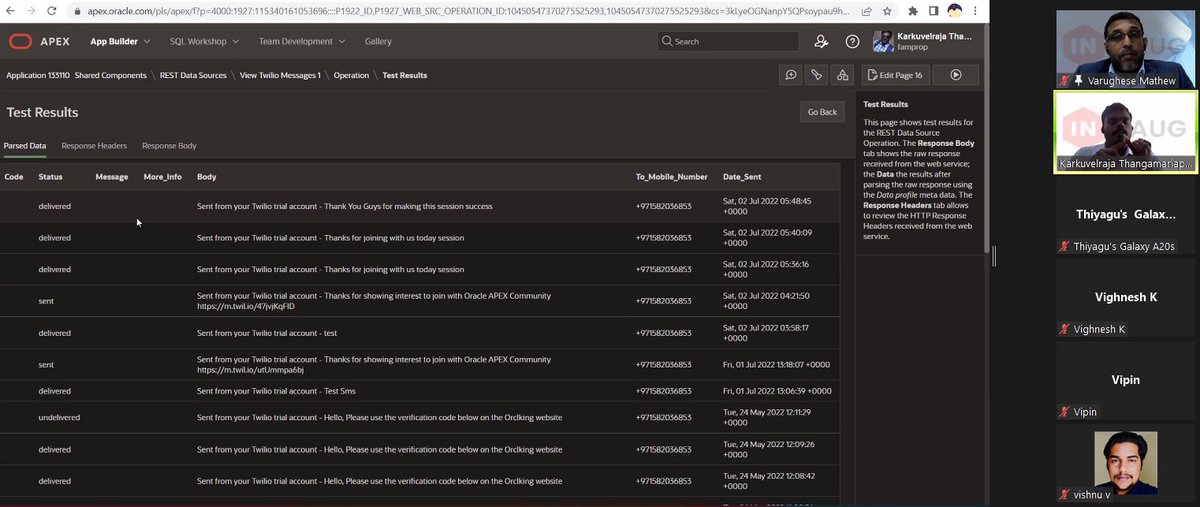Switch to the Response Body tab

pyautogui.click(x=169, y=146)
